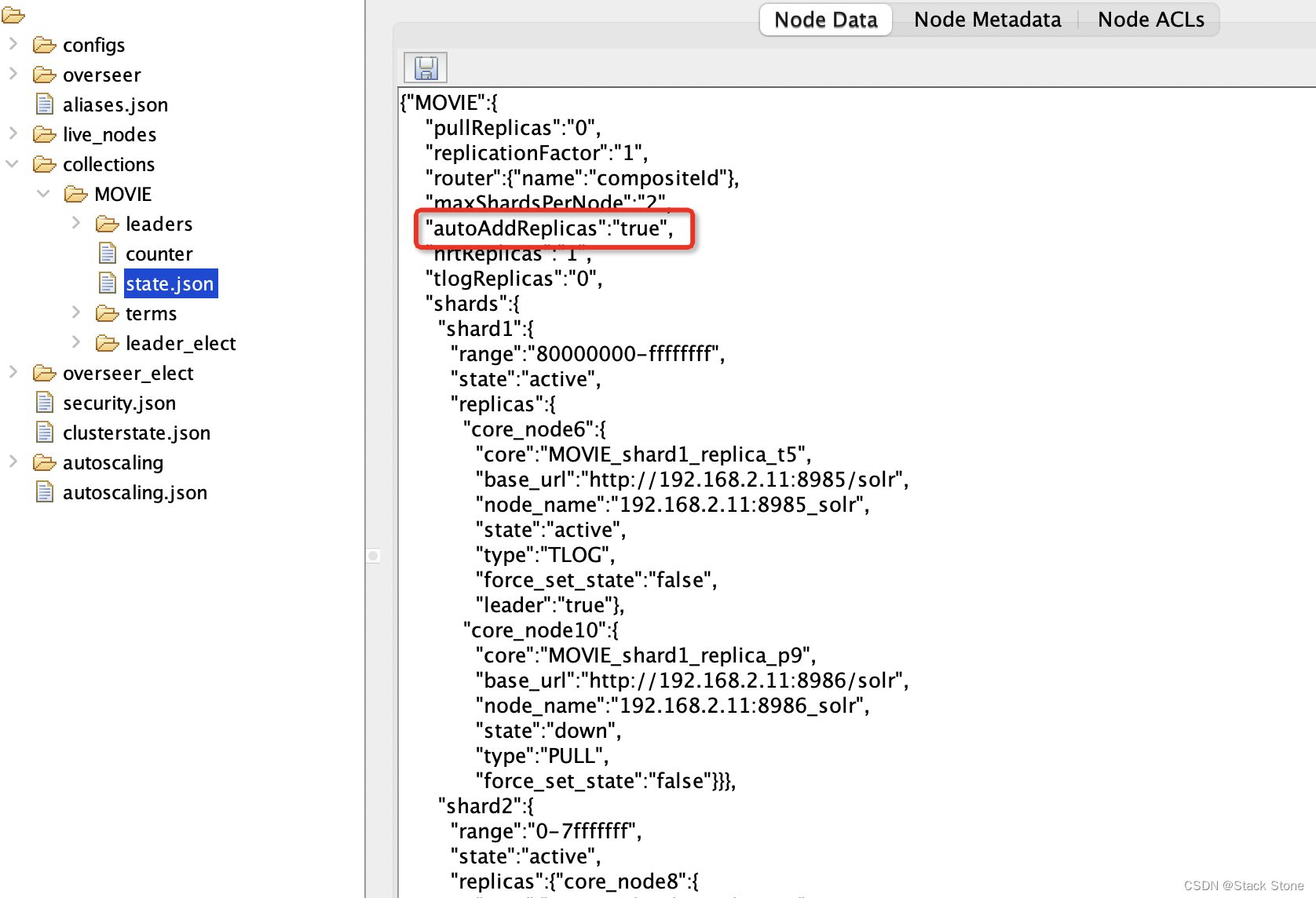Open the Node ACLs tab
This screenshot has height=898, width=1316.
[x=1150, y=20]
